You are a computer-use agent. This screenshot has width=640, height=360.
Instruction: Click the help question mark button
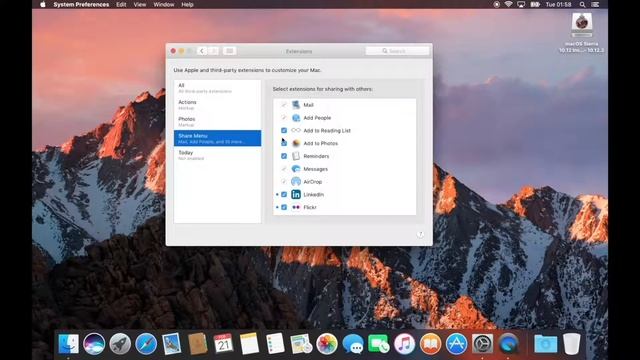pyautogui.click(x=420, y=234)
